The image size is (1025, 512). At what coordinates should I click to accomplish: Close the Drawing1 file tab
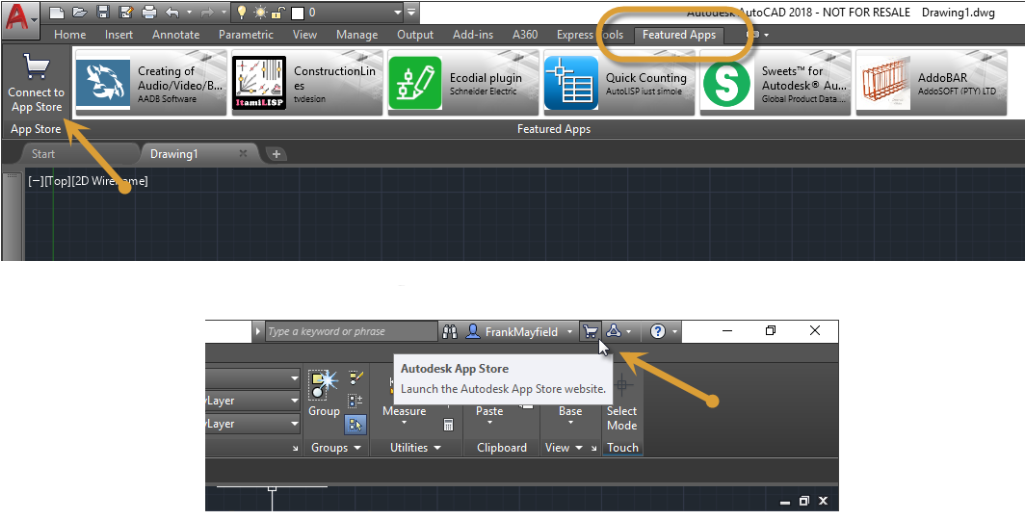[x=243, y=154]
